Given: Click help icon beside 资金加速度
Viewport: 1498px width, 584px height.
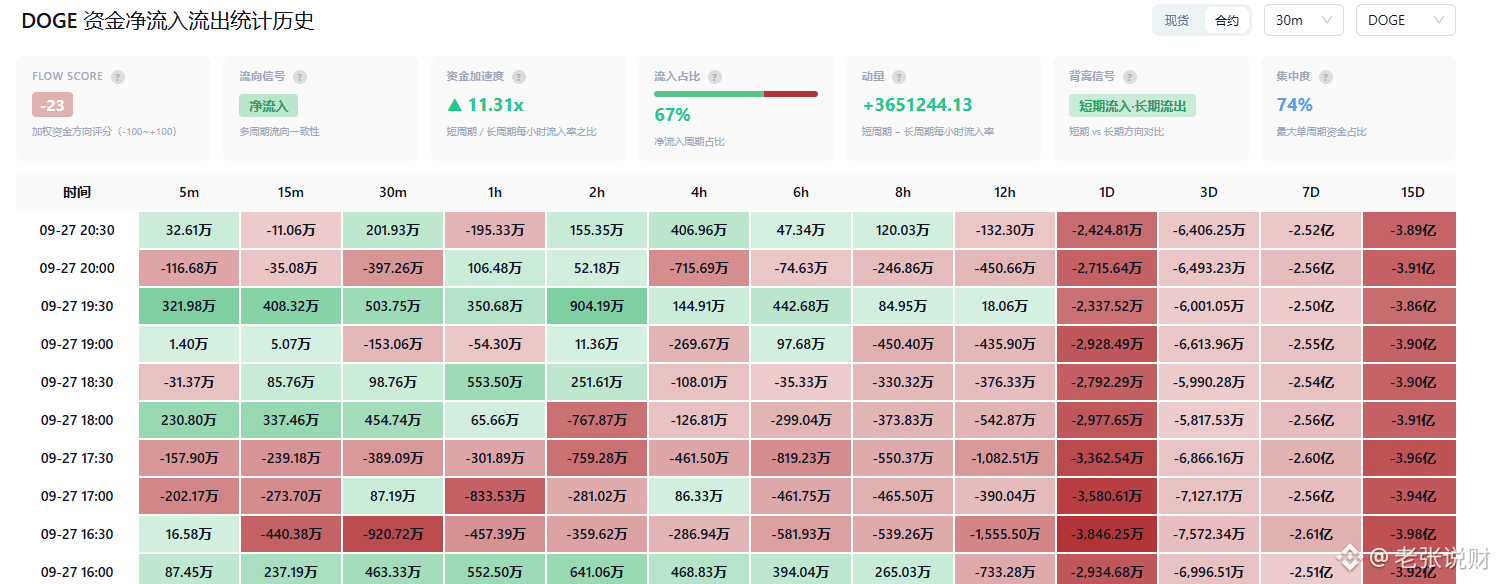Looking at the screenshot, I should click(x=519, y=77).
